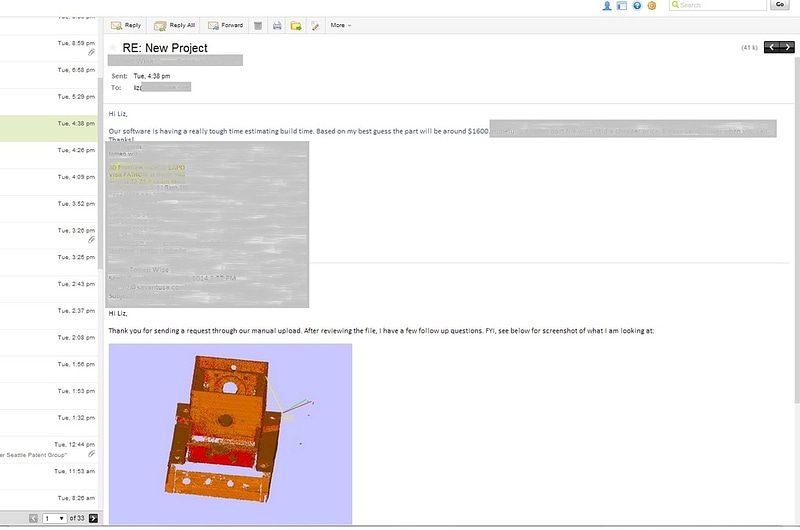
Task: Show the previous message using the left arrow
Action: pyautogui.click(x=771, y=47)
